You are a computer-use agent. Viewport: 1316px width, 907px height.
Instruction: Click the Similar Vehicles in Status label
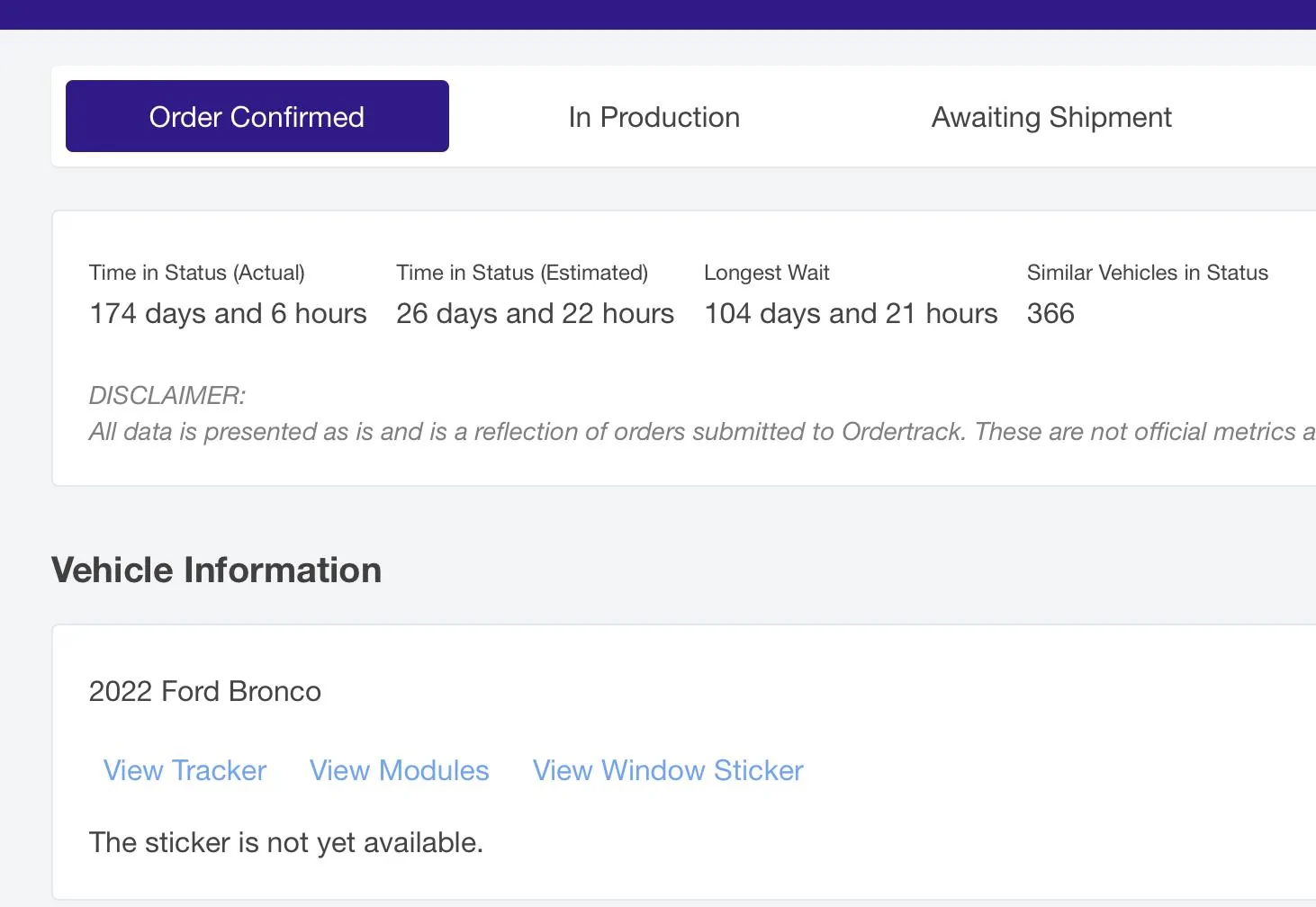(x=1148, y=273)
